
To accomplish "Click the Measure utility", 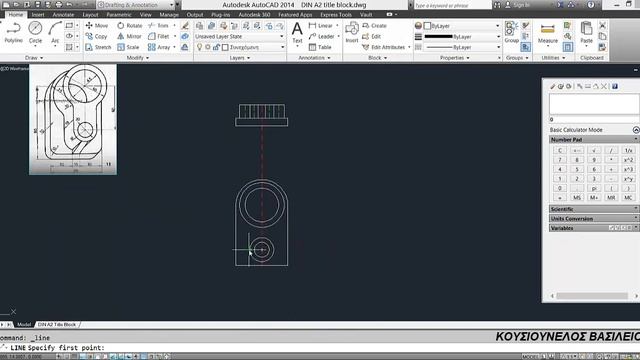I will [x=547, y=33].
